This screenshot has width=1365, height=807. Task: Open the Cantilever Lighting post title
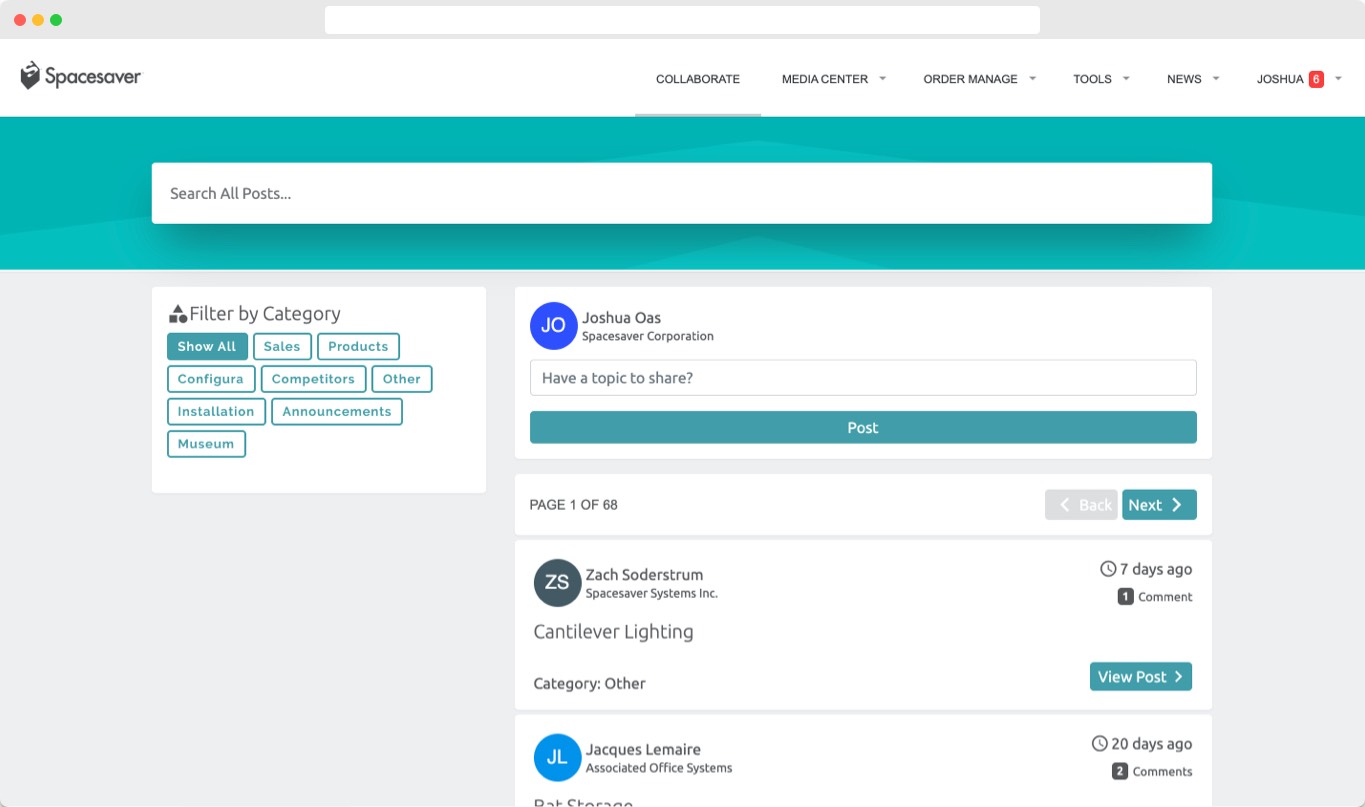[x=613, y=632]
